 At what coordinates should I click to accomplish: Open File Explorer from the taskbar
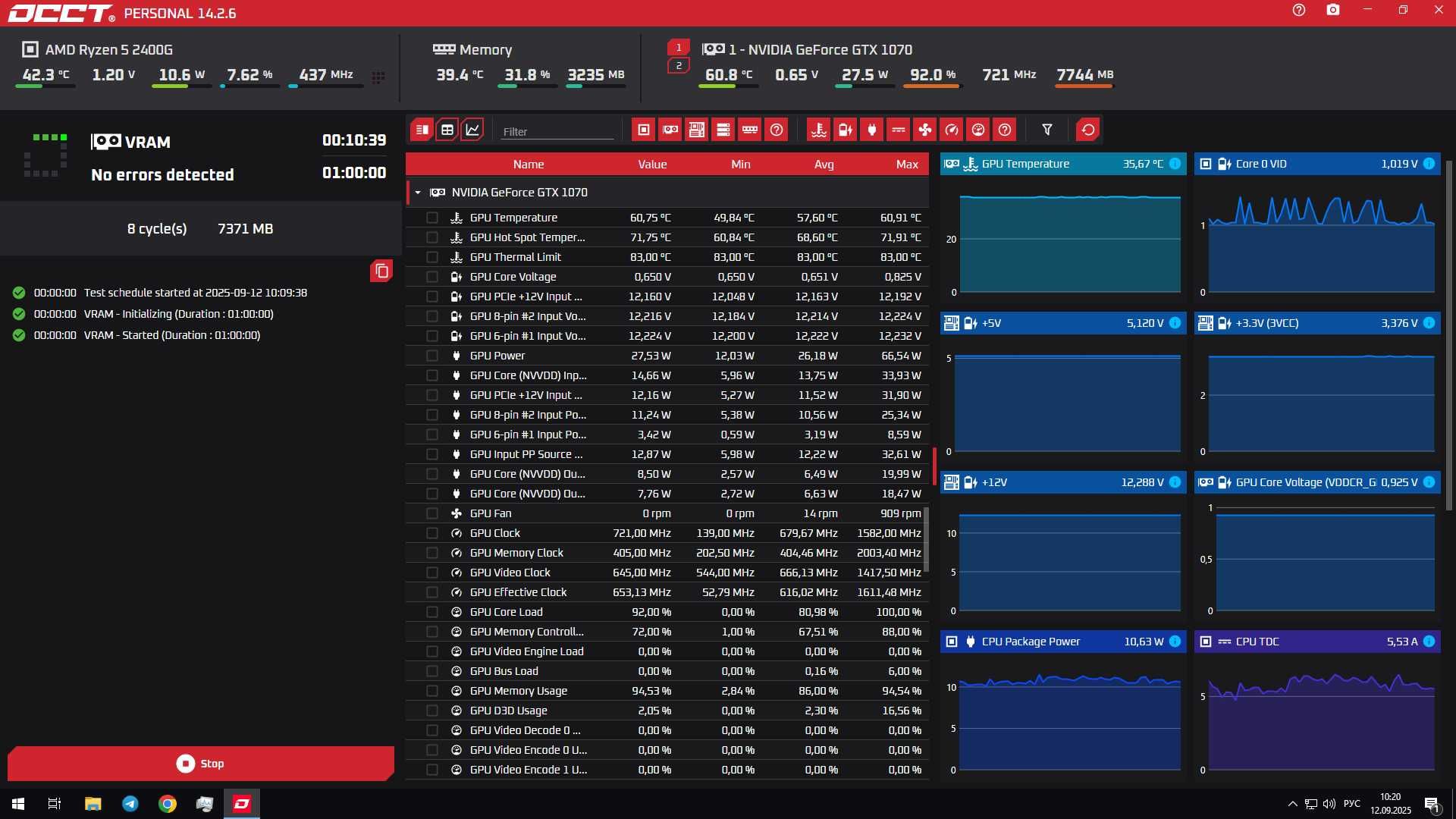(x=93, y=804)
